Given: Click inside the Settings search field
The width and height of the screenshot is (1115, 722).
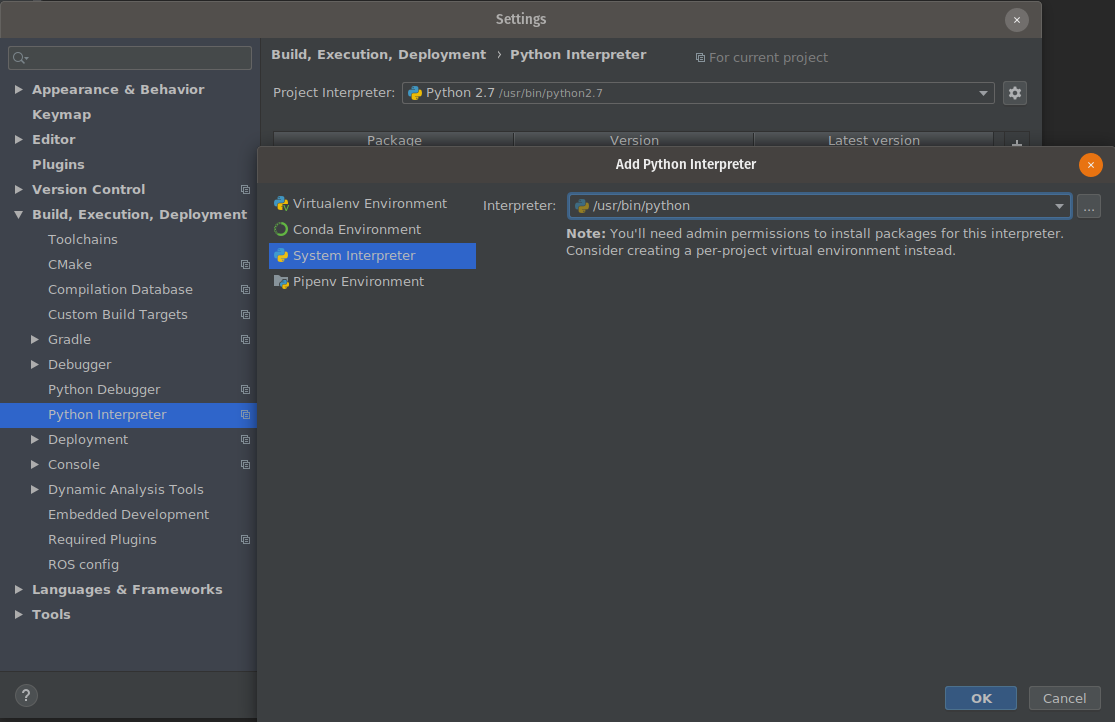Looking at the screenshot, I should tap(130, 58).
